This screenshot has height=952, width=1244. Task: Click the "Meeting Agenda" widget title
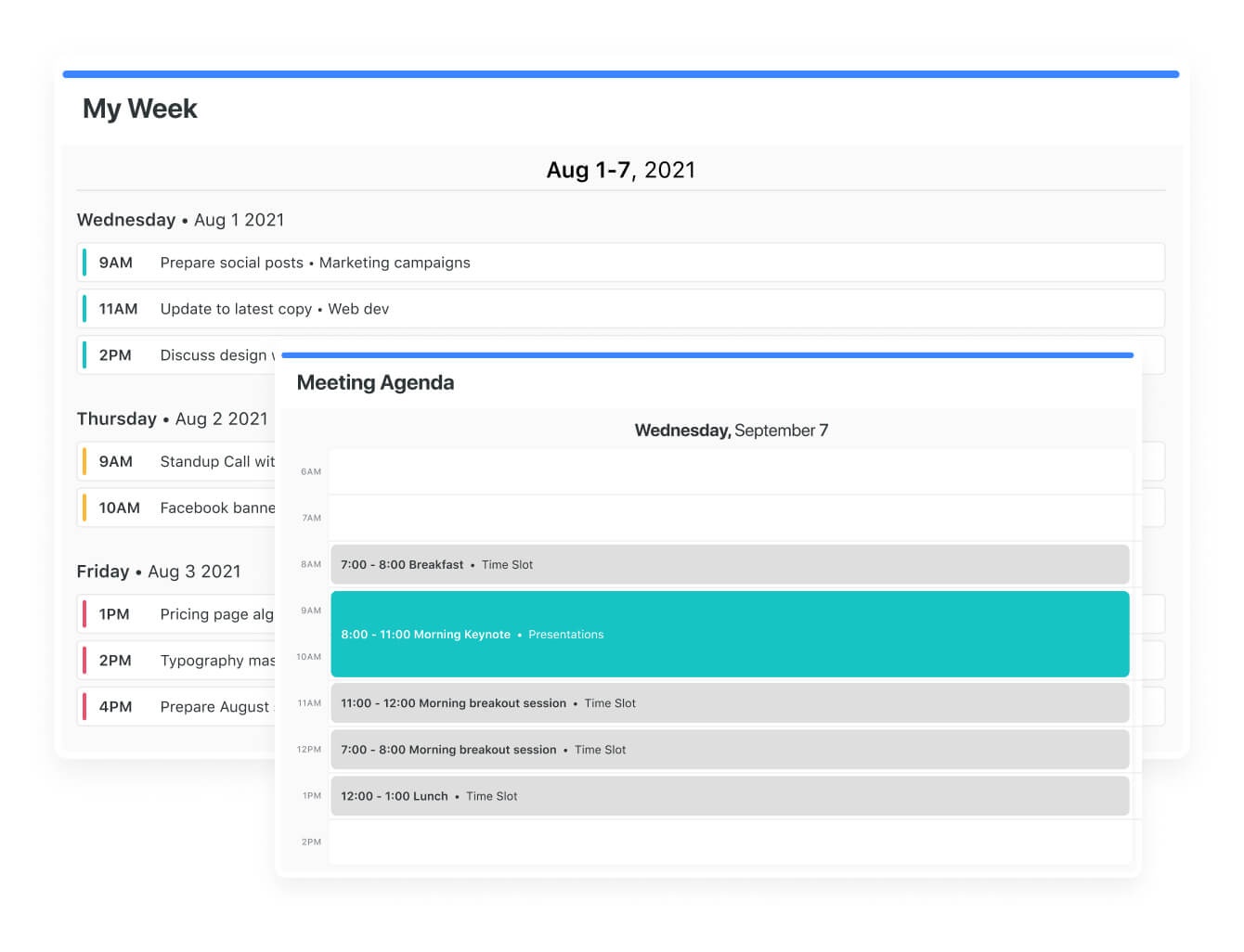375,382
